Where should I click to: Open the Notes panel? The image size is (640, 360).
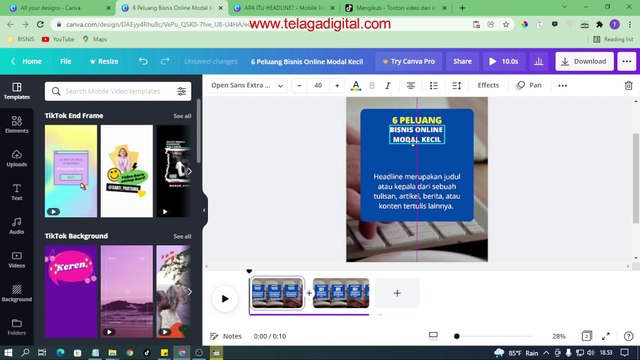226,336
